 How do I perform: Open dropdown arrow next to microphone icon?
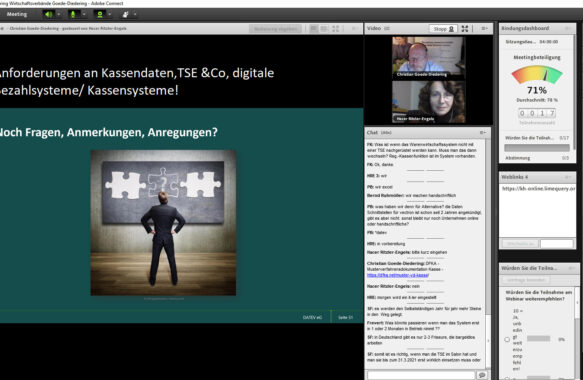click(x=84, y=14)
